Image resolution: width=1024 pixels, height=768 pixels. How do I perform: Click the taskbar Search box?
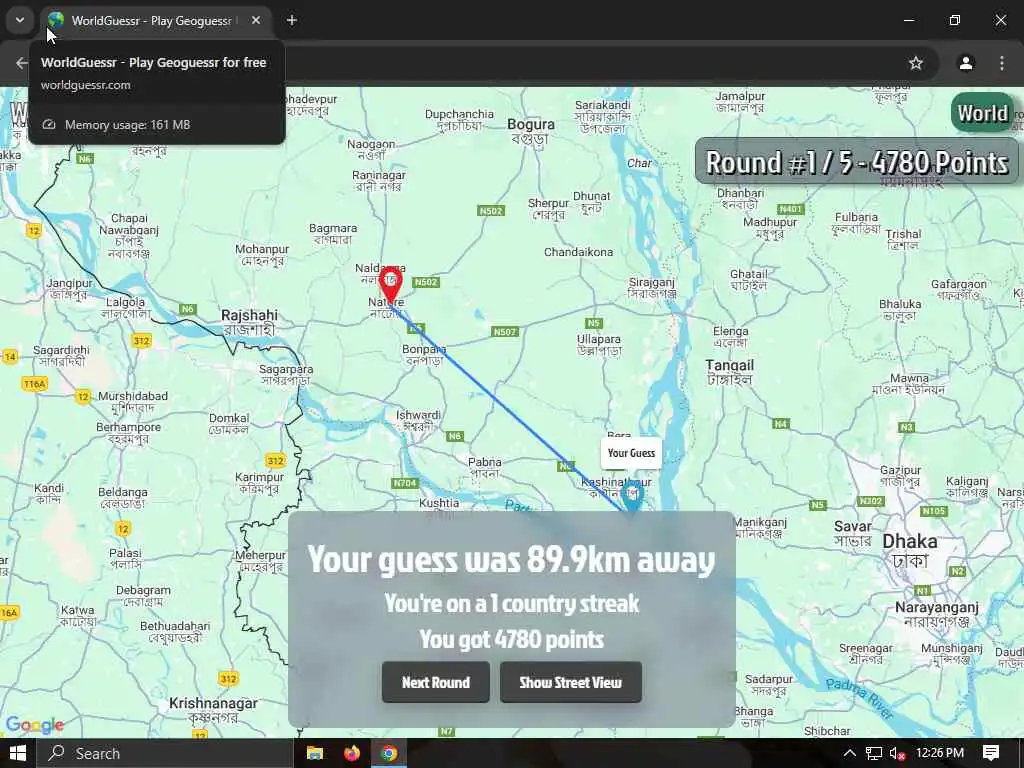click(165, 753)
